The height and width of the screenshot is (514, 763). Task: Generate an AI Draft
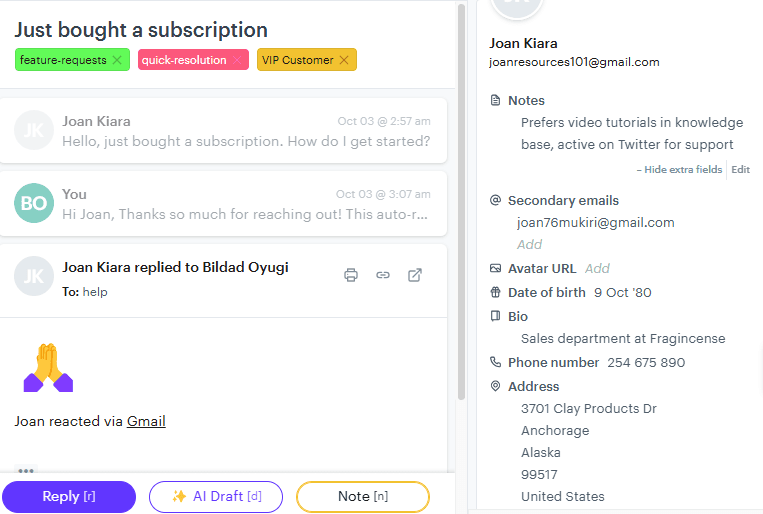coord(216,497)
